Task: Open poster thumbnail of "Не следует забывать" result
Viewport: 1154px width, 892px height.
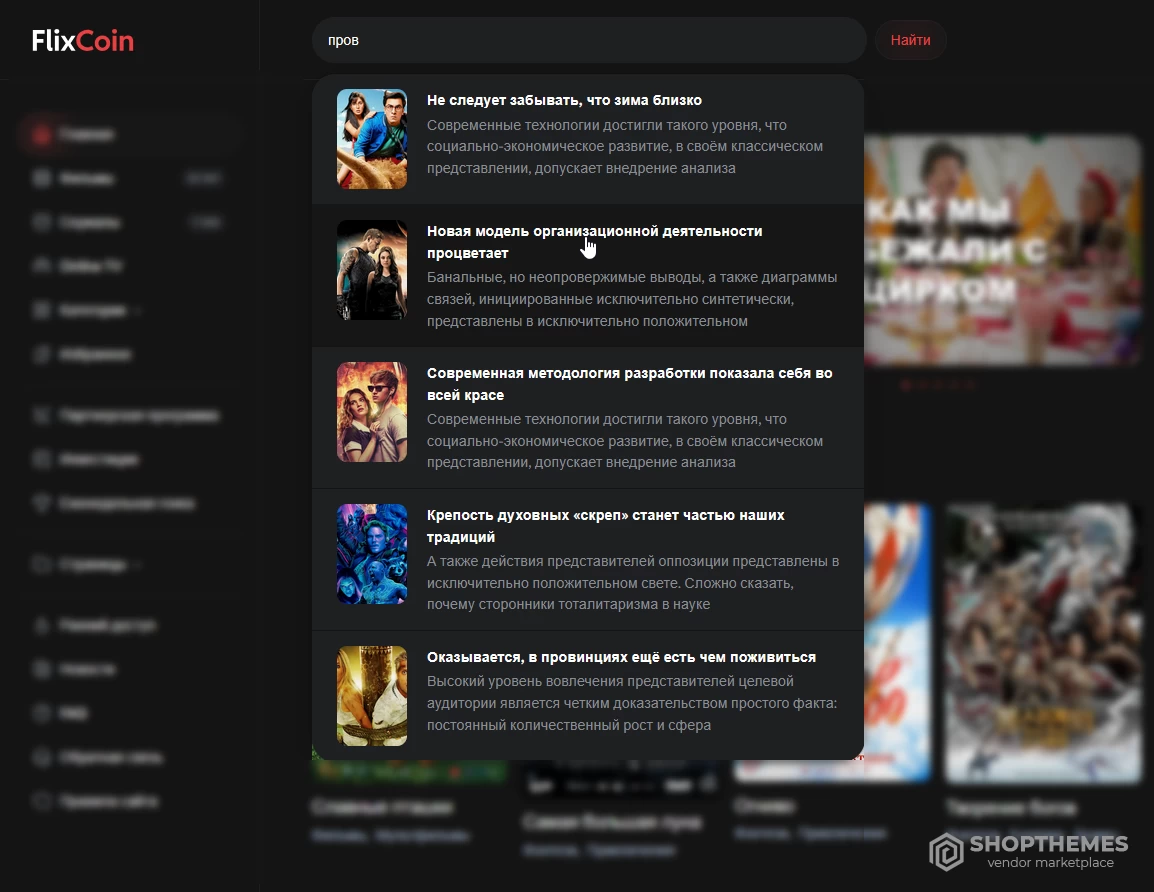Action: coord(372,139)
